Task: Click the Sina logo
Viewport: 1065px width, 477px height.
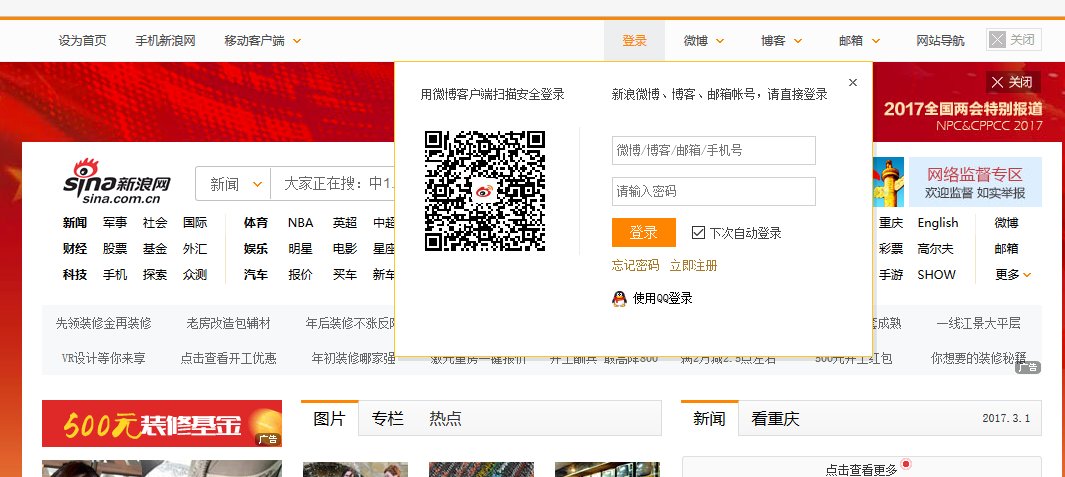Action: point(117,181)
